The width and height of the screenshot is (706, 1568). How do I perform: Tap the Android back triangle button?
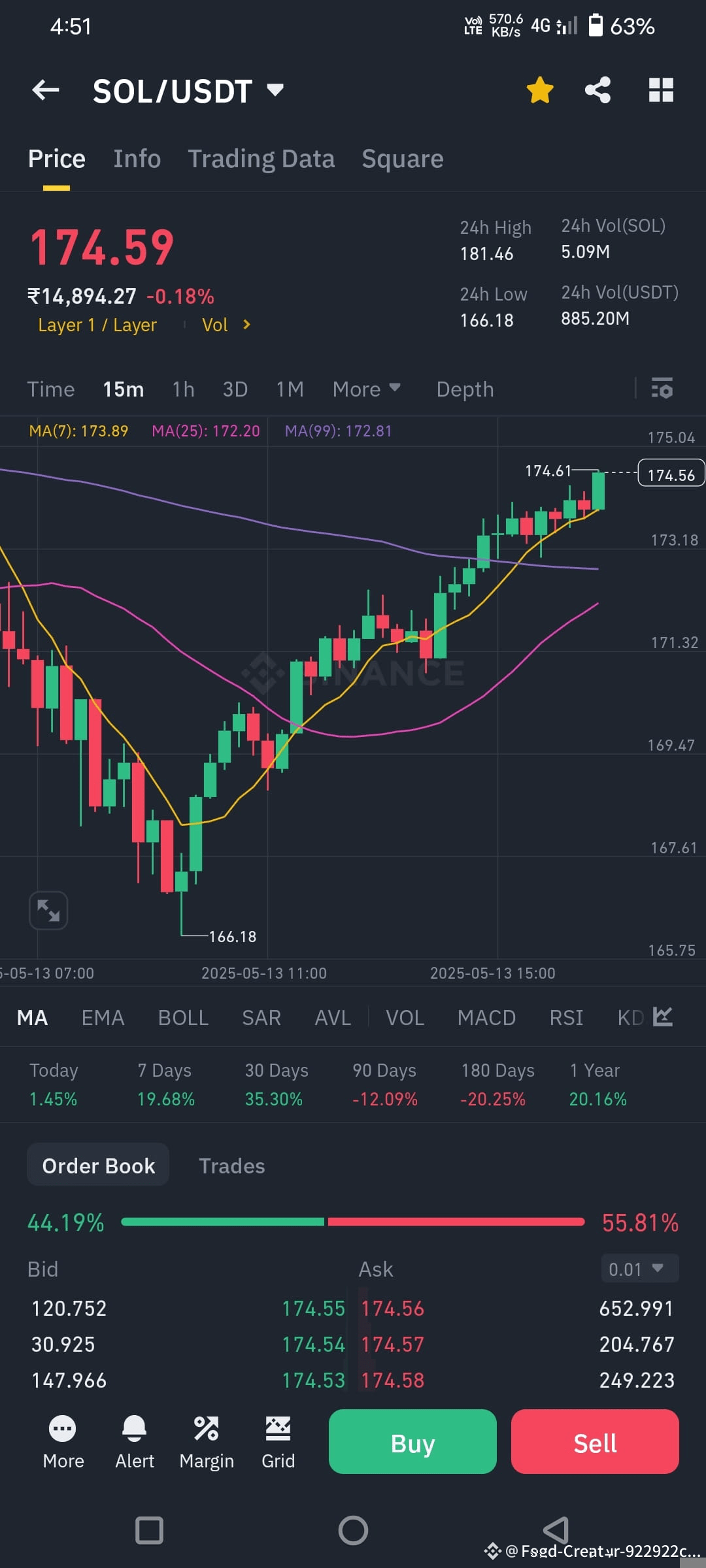pos(556,1530)
